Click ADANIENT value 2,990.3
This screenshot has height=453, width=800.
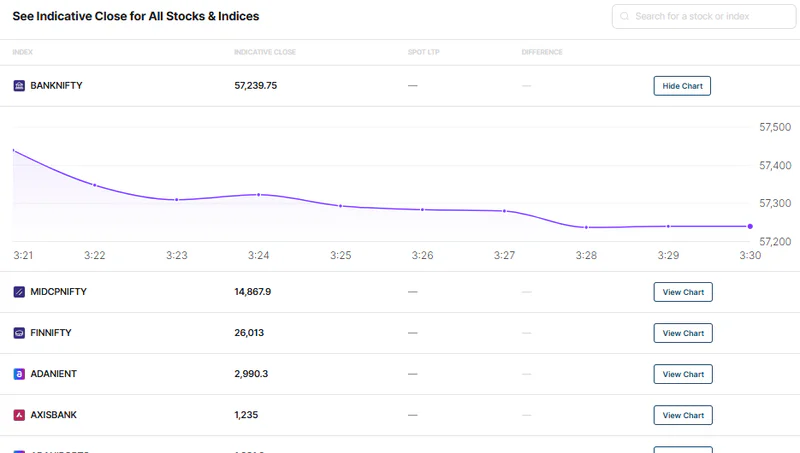pos(251,374)
